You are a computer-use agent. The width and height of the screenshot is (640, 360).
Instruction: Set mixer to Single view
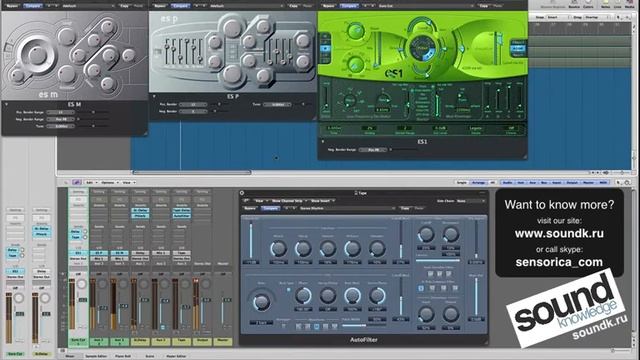[462, 182]
